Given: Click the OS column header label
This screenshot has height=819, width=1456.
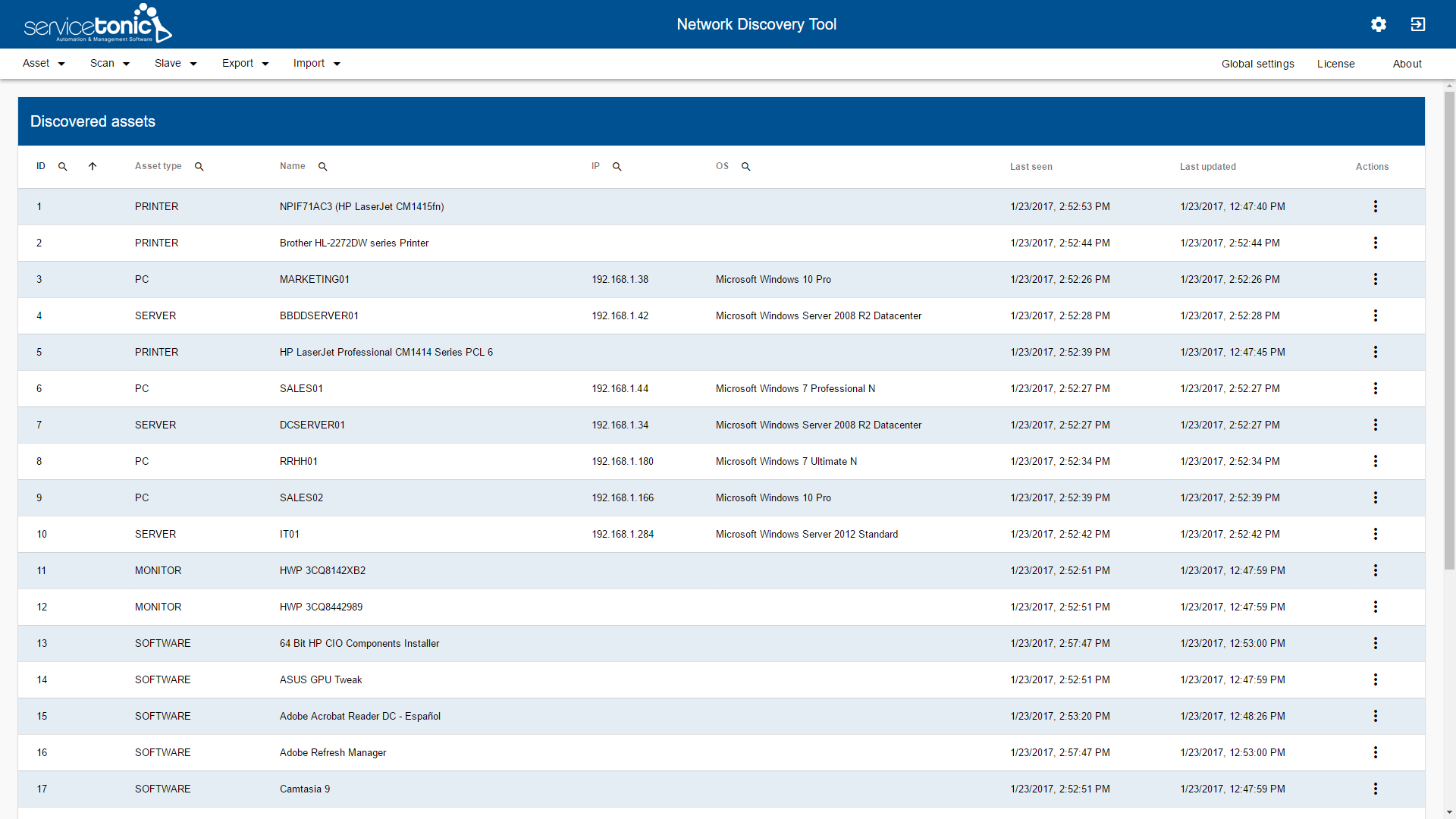Looking at the screenshot, I should pyautogui.click(x=722, y=166).
